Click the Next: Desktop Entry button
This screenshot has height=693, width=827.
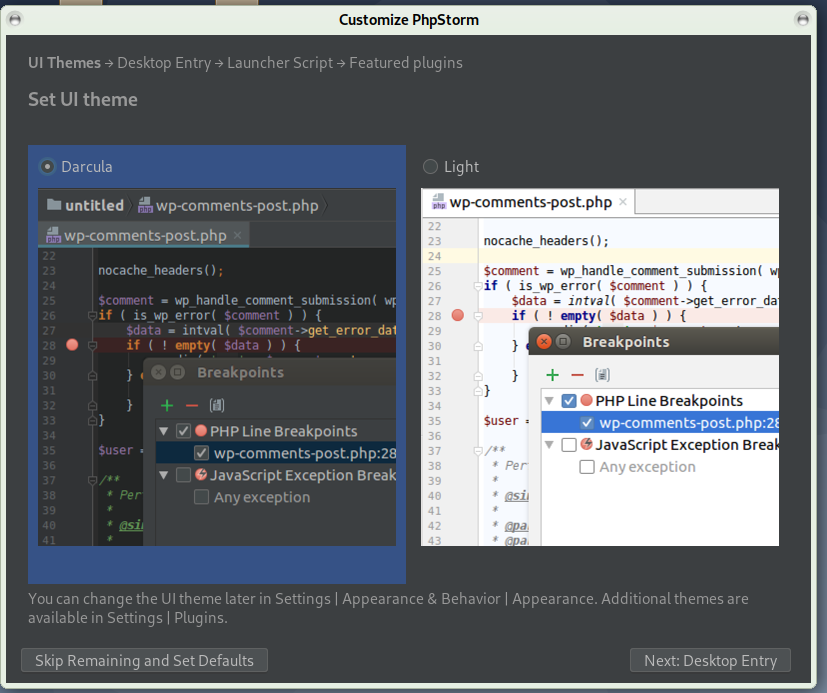point(710,660)
